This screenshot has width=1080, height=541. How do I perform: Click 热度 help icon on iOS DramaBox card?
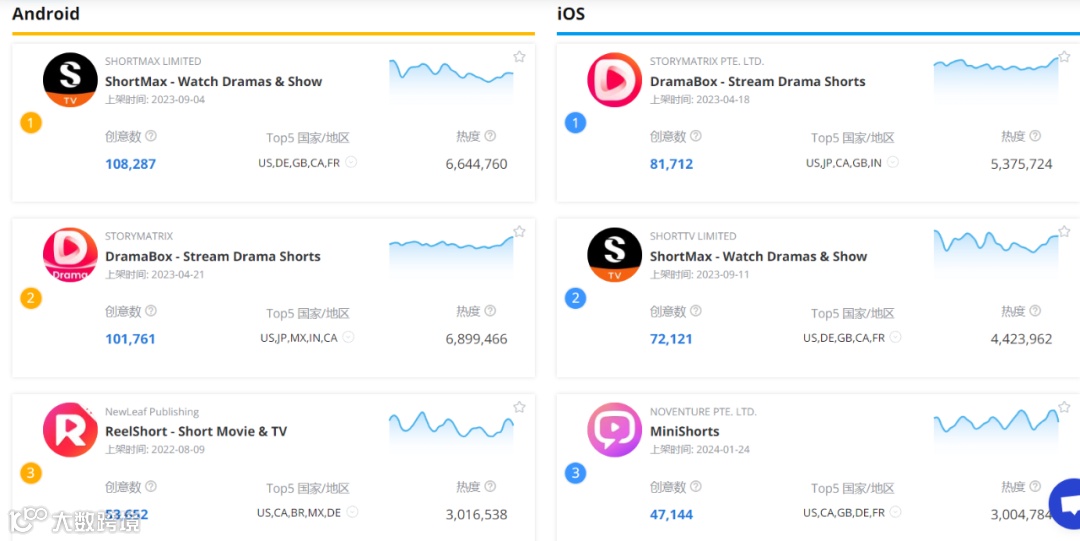[1035, 136]
